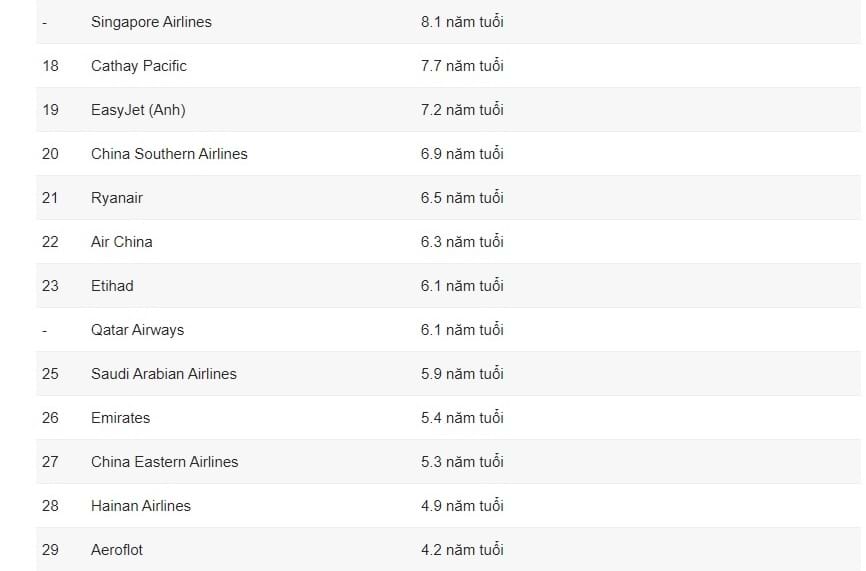Viewport: 866px width, 571px height.
Task: Click the 4.2 năm tuổi value
Action: coord(462,549)
